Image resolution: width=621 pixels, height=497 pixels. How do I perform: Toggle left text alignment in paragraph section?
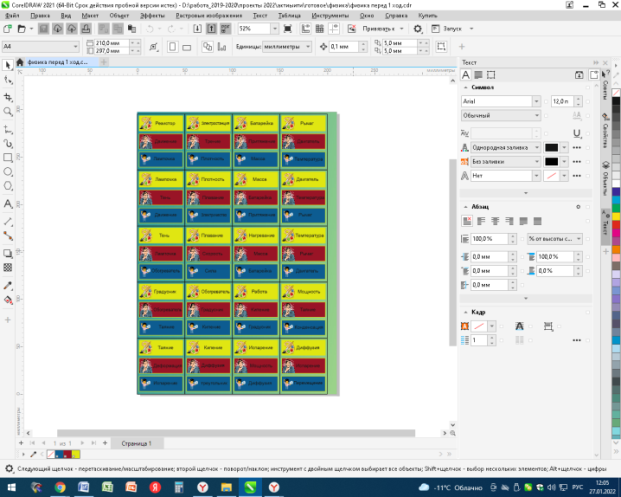tap(481, 221)
